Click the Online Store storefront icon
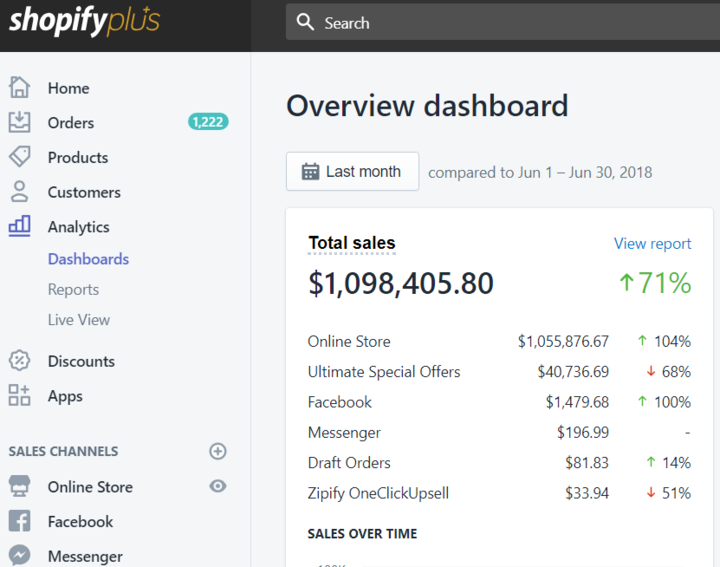This screenshot has width=720, height=567. [x=19, y=486]
